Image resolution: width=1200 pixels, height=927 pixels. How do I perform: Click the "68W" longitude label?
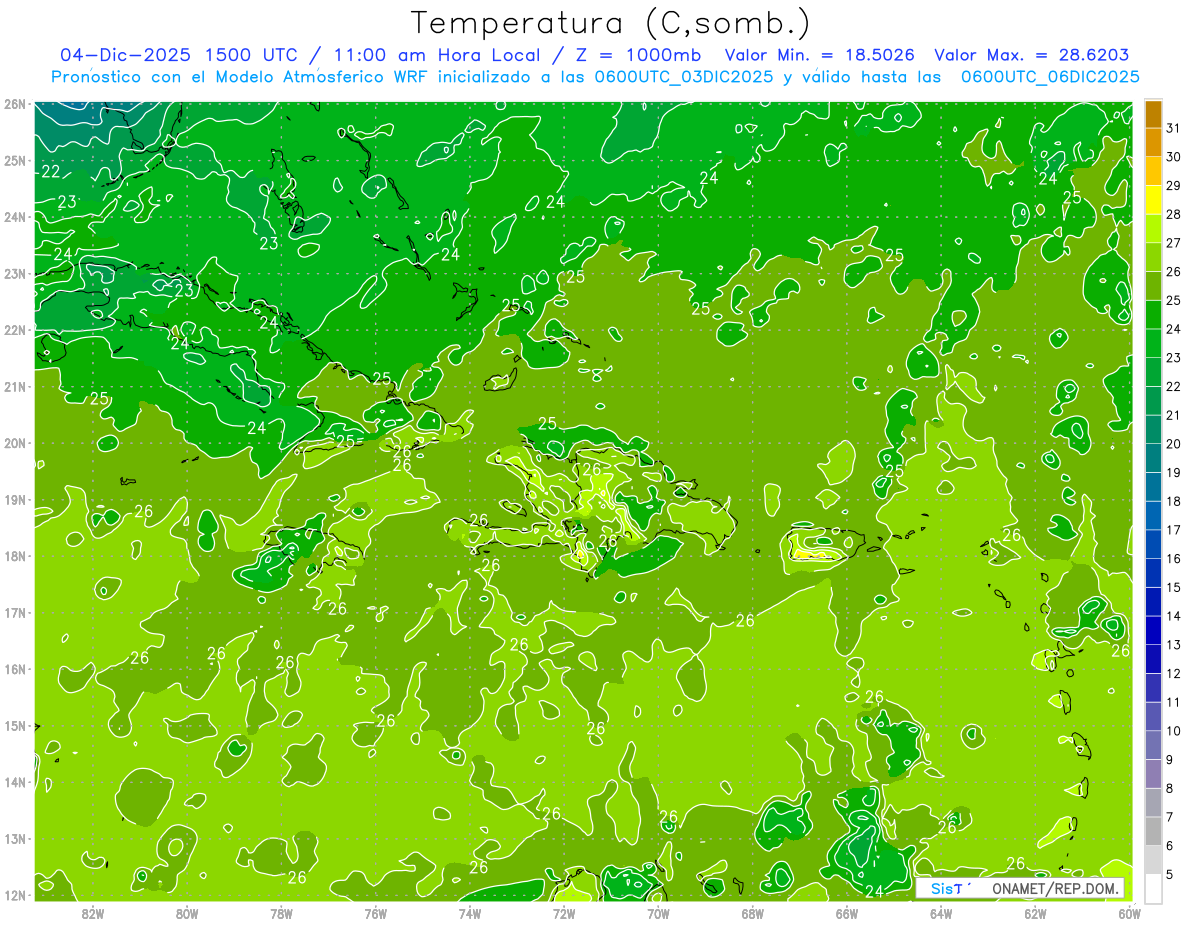pos(752,913)
